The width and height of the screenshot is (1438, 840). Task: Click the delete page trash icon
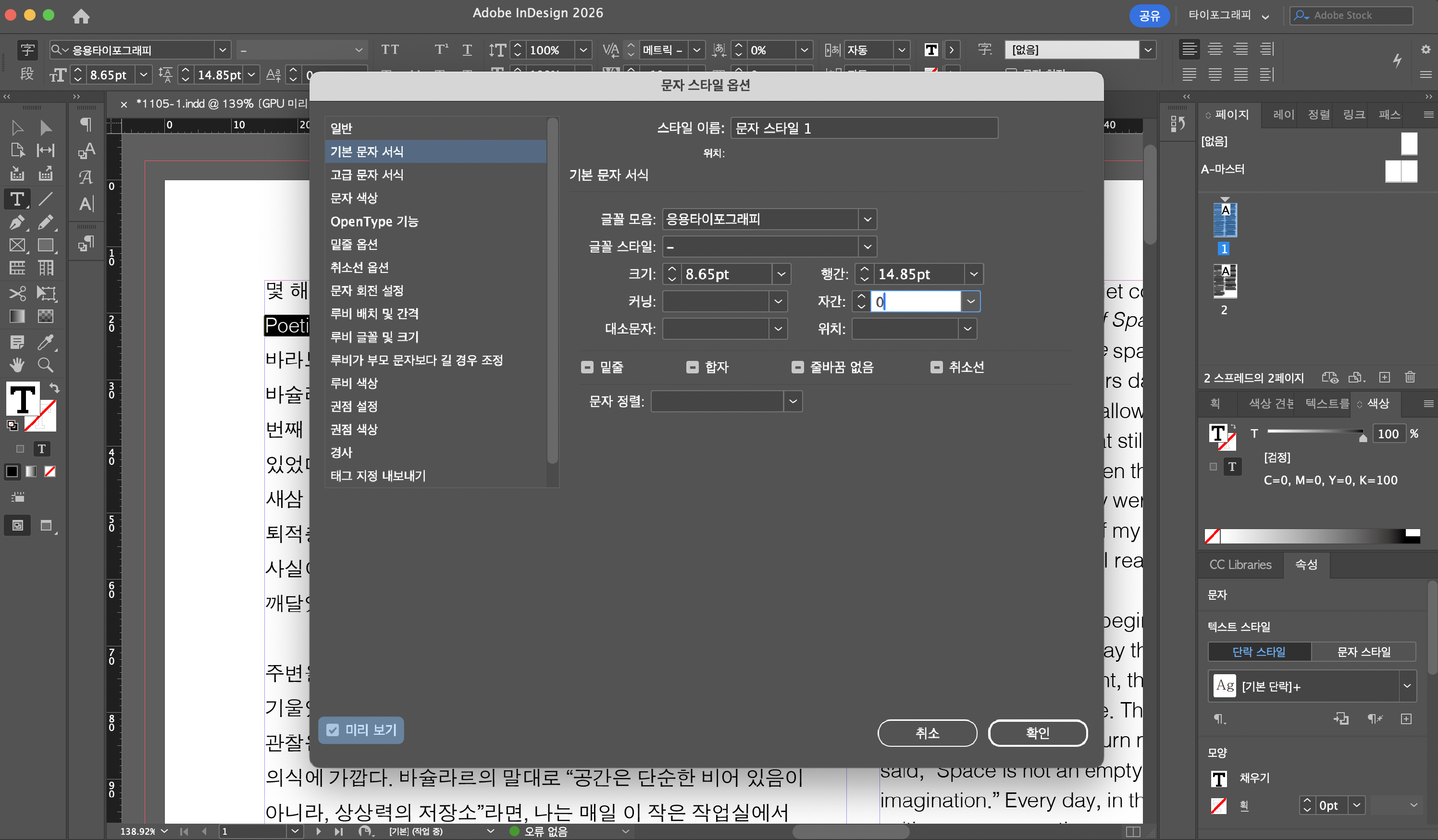click(1410, 377)
